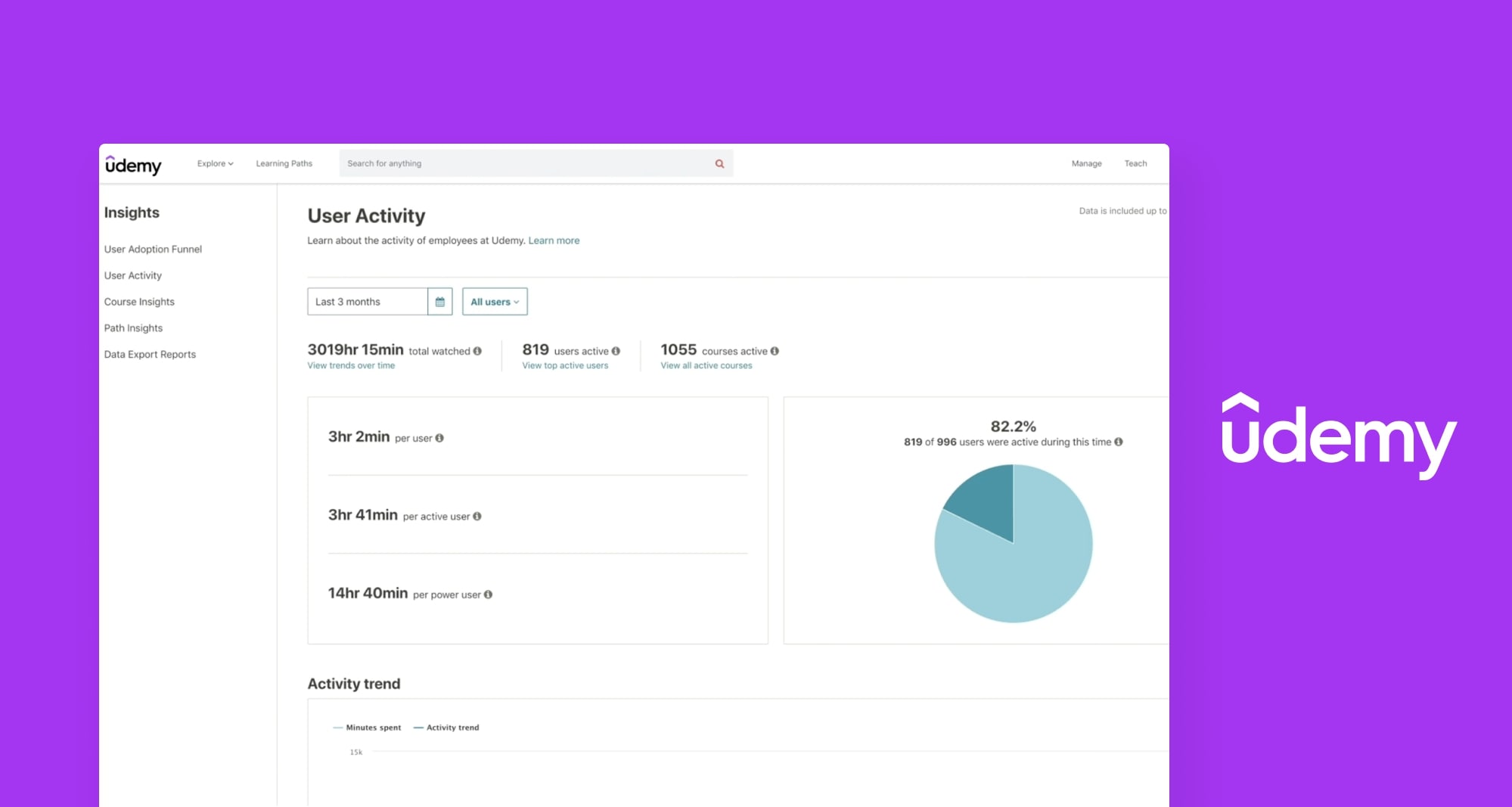This screenshot has height=807, width=1512.
Task: Open the calendar date picker icon
Action: (440, 302)
